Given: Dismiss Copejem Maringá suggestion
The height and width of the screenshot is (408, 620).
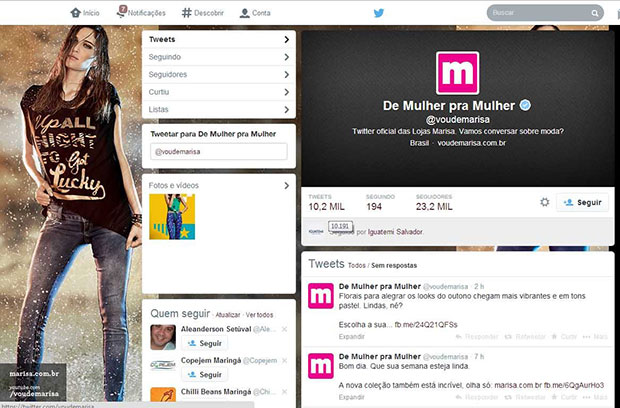Looking at the screenshot, I should 284,360.
